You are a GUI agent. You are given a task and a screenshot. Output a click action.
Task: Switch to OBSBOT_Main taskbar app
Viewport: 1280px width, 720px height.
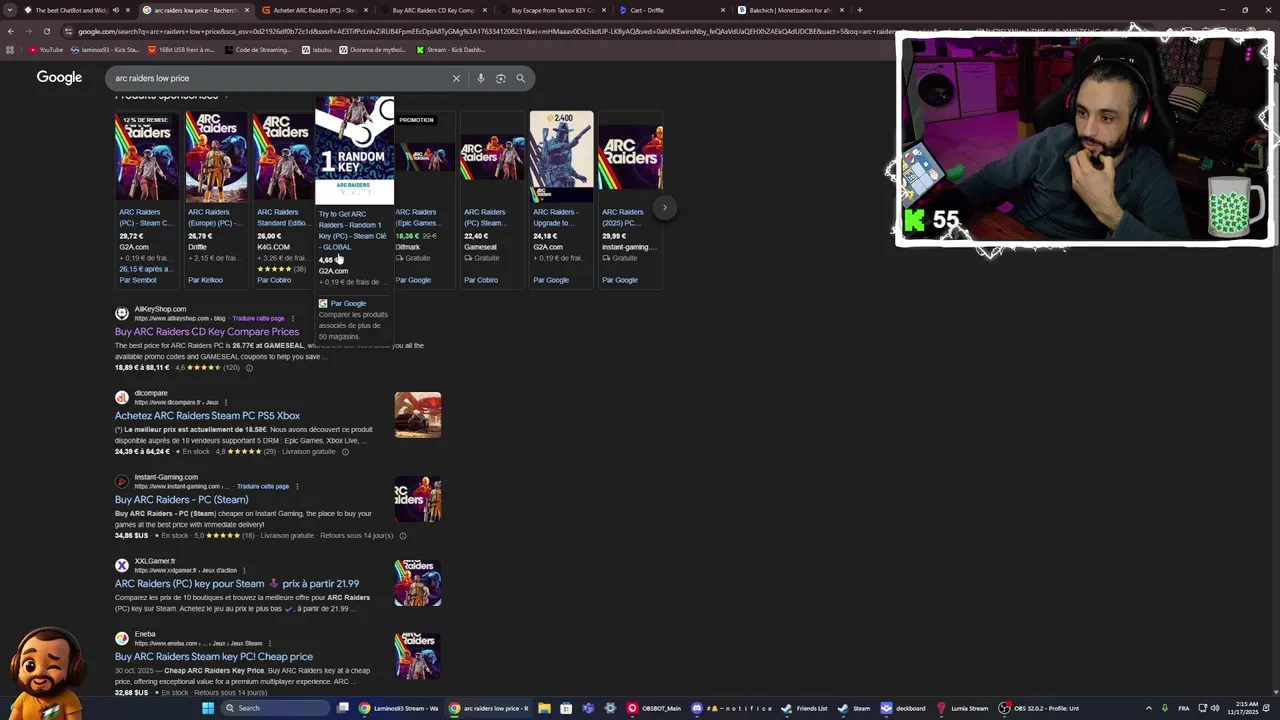tap(654, 708)
